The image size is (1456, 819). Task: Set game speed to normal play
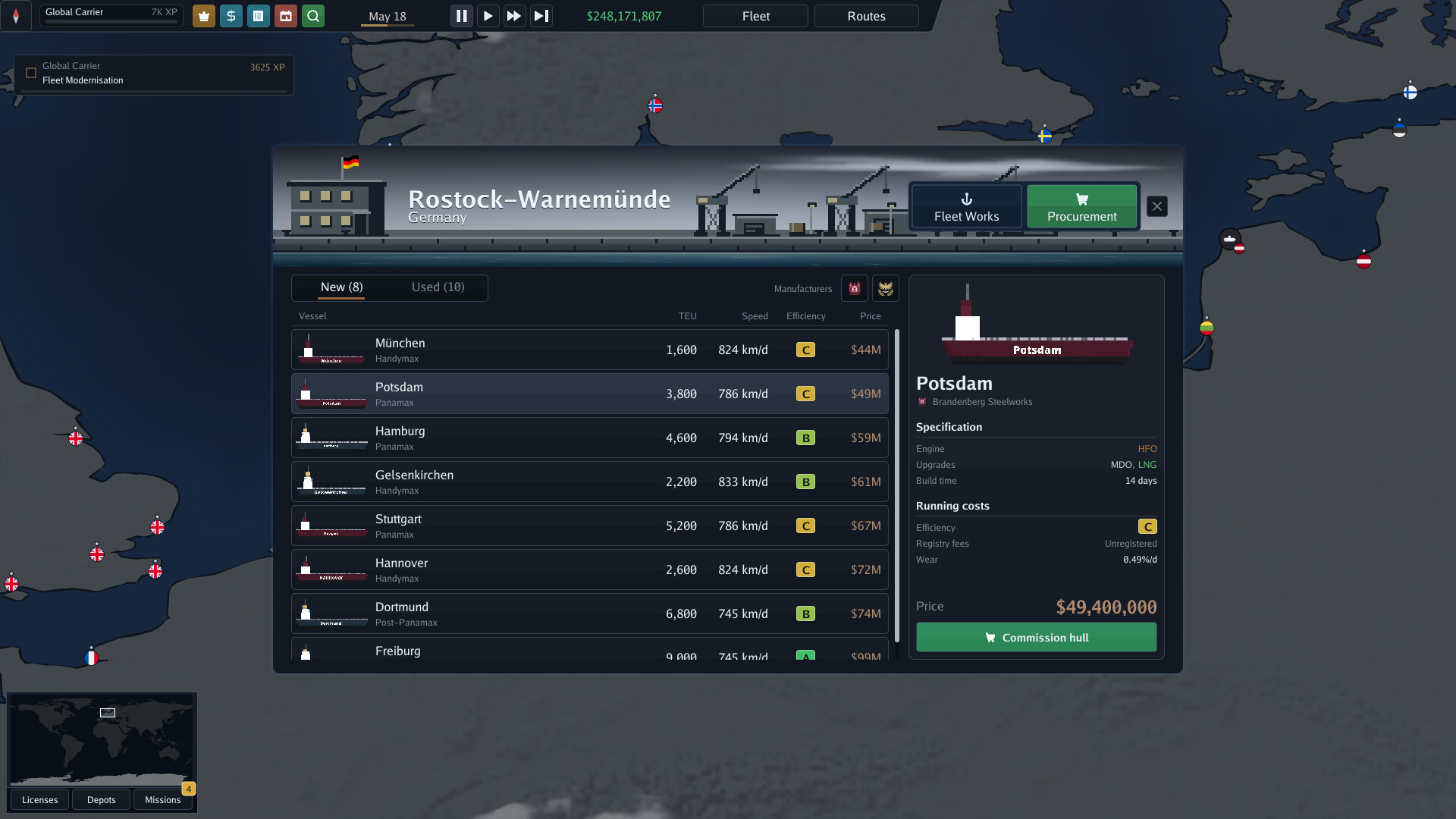tap(488, 16)
